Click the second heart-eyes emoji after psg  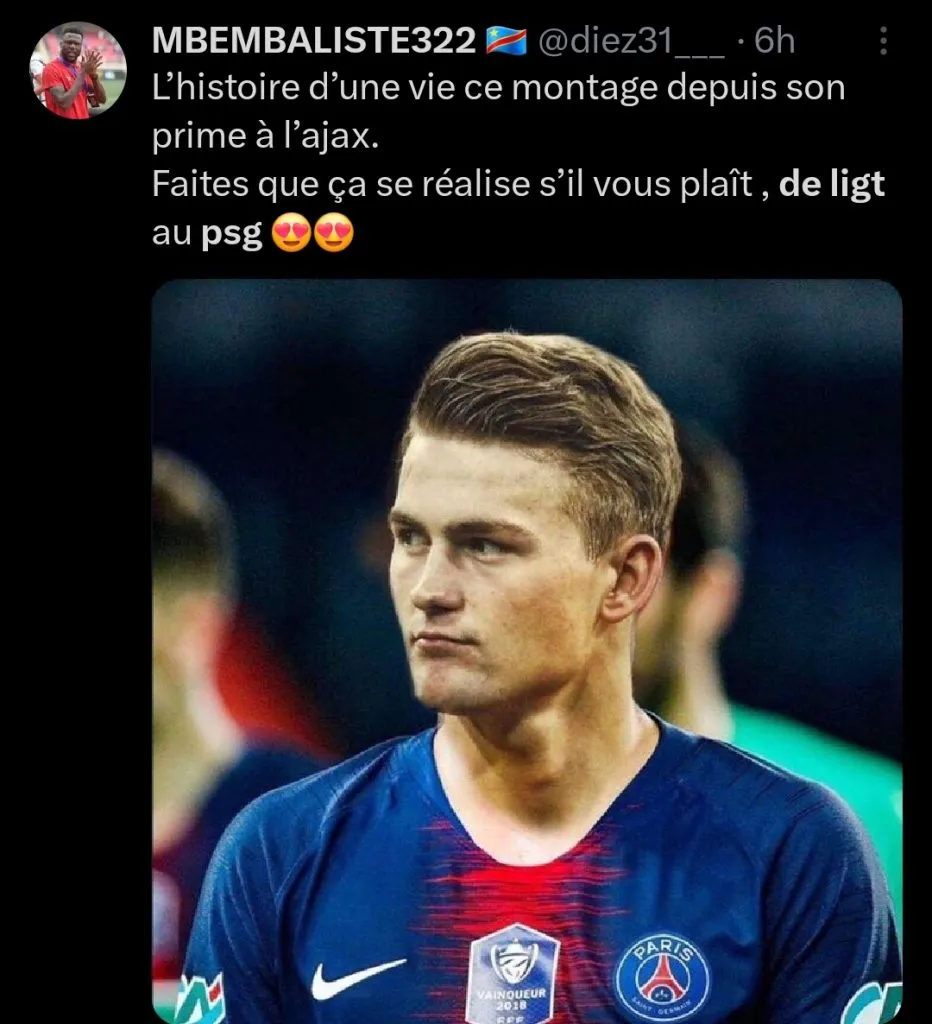tap(334, 234)
